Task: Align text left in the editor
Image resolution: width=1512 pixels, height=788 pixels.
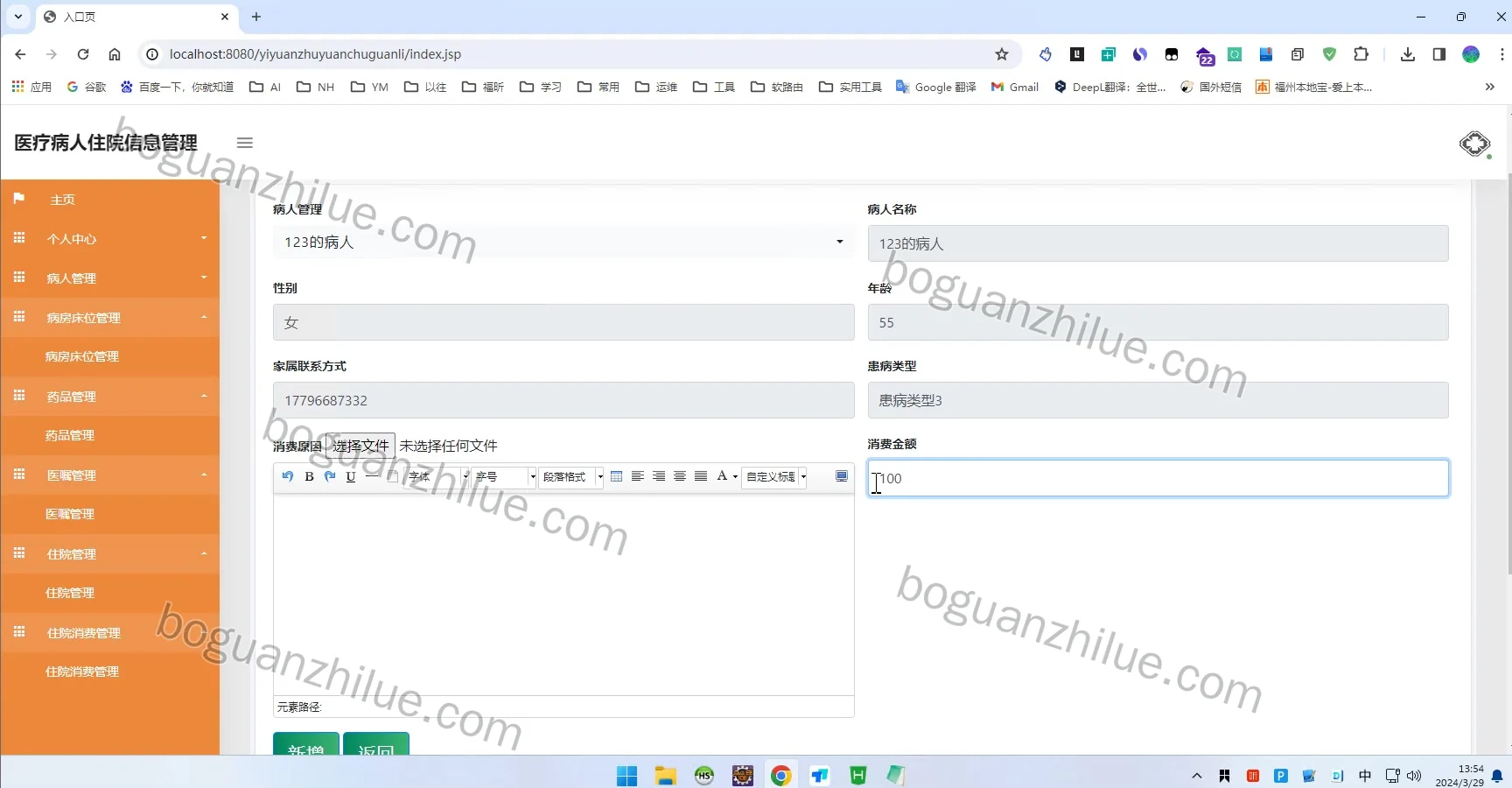Action: click(x=638, y=476)
